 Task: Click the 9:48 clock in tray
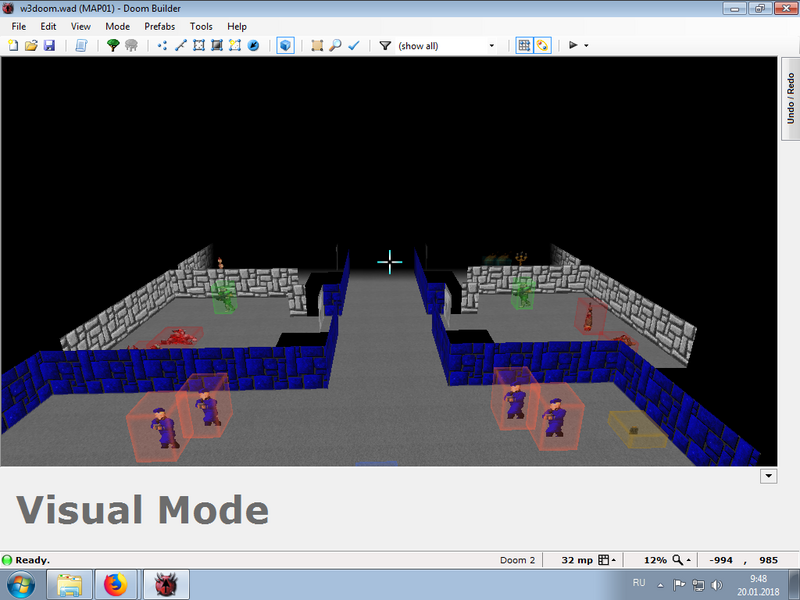(x=758, y=579)
